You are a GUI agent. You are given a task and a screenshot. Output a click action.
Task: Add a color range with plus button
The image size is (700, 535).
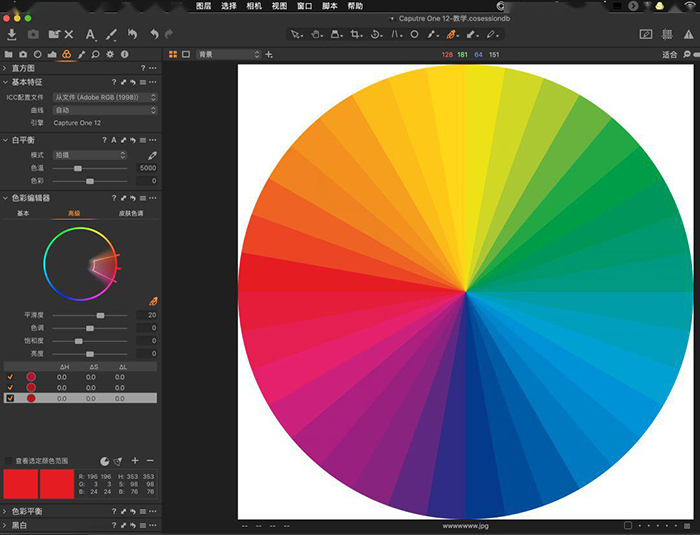tap(135, 460)
